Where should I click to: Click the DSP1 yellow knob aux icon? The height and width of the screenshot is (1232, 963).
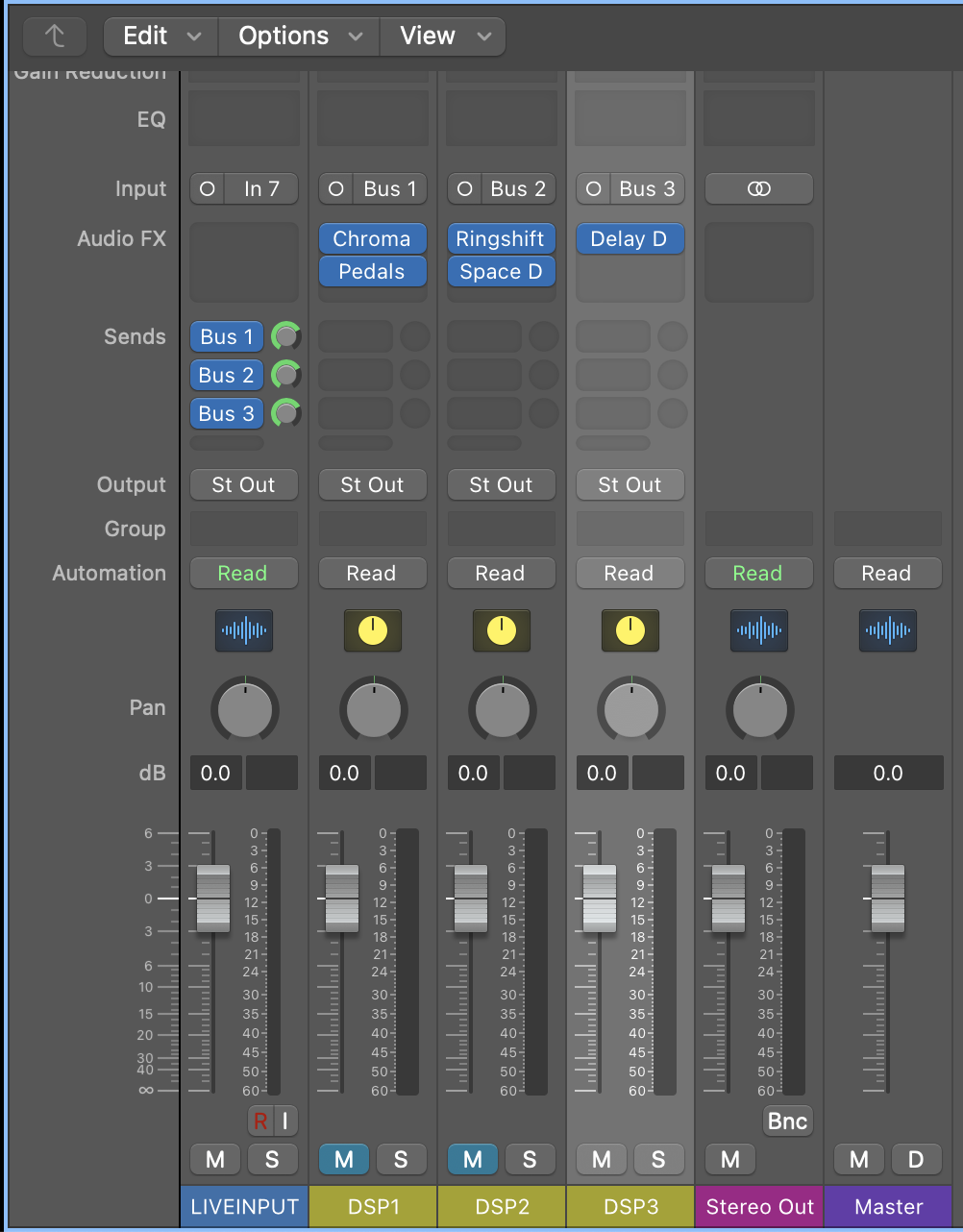point(373,630)
